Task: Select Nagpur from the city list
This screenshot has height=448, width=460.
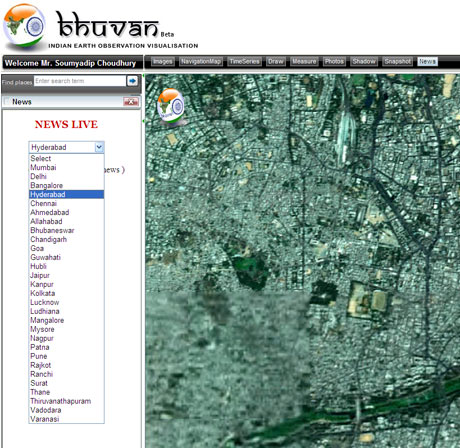Action: [x=67, y=338]
